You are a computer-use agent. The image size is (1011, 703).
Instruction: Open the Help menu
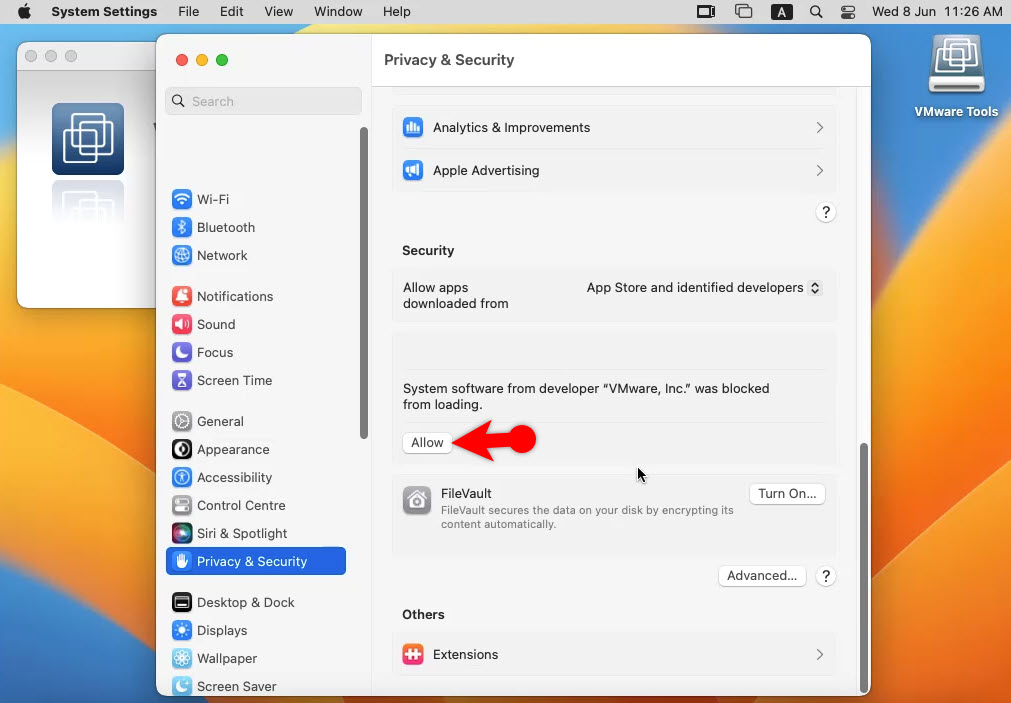[x=397, y=12]
